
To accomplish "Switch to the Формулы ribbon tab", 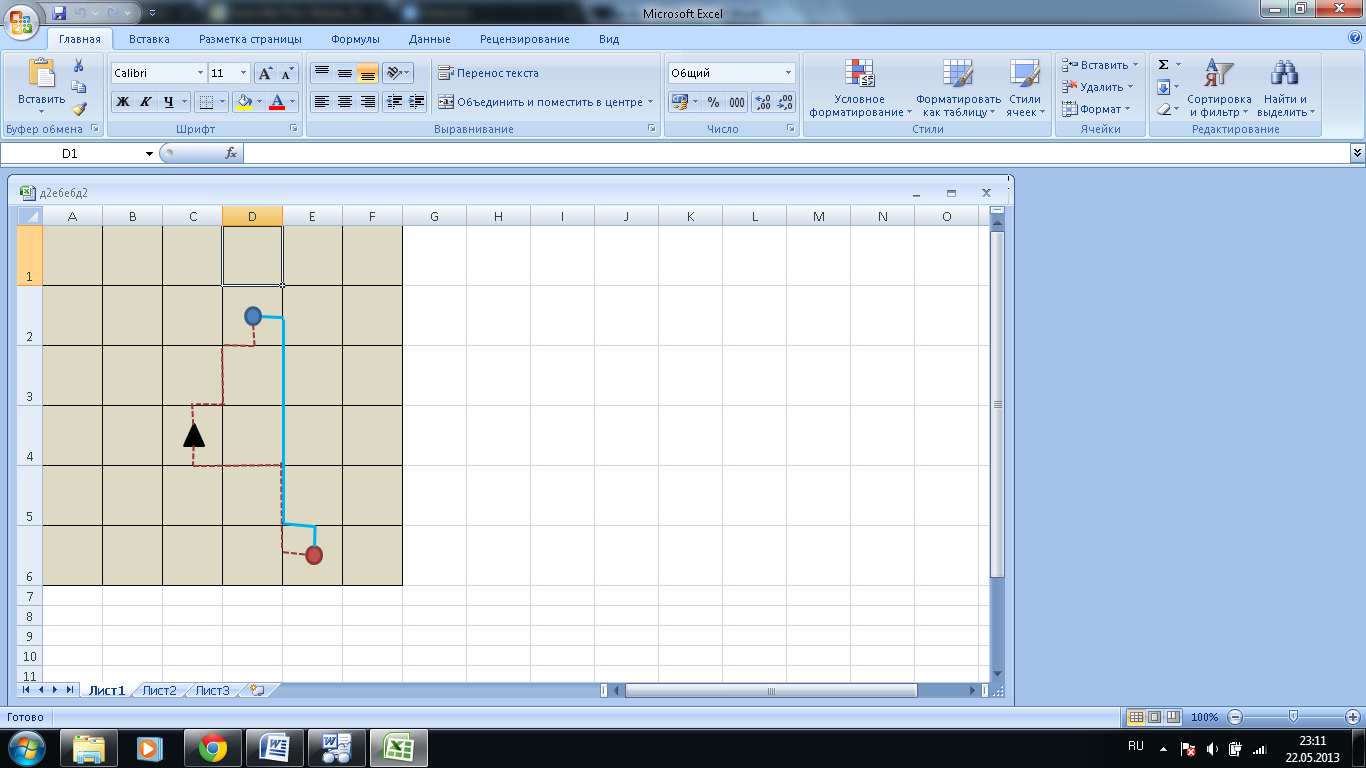I will (355, 39).
